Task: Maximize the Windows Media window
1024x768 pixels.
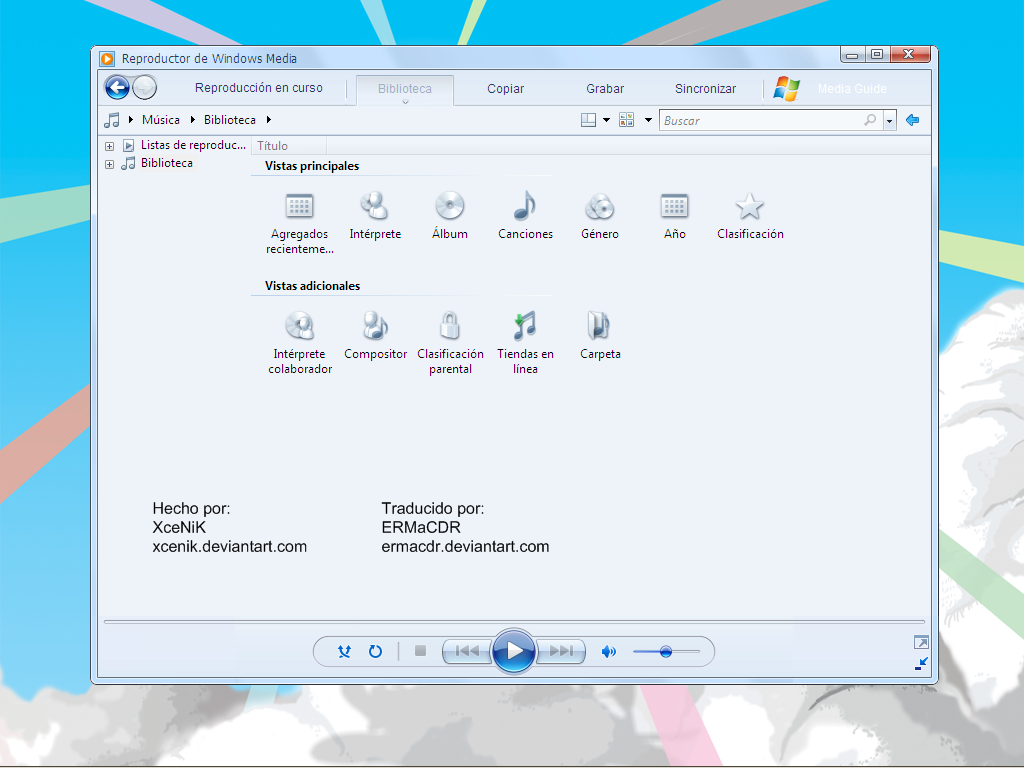Action: click(x=877, y=55)
